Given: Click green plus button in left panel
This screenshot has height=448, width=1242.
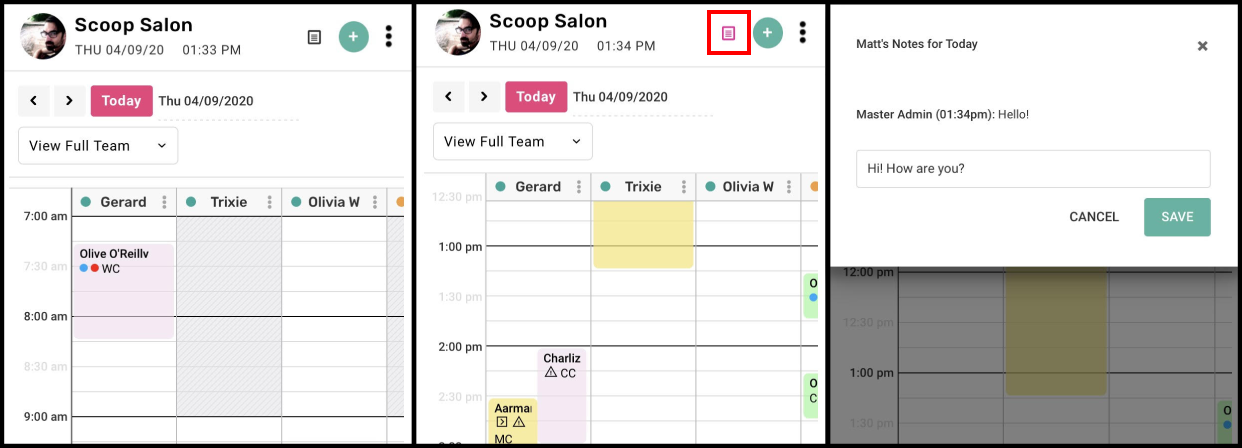Looking at the screenshot, I should point(354,37).
